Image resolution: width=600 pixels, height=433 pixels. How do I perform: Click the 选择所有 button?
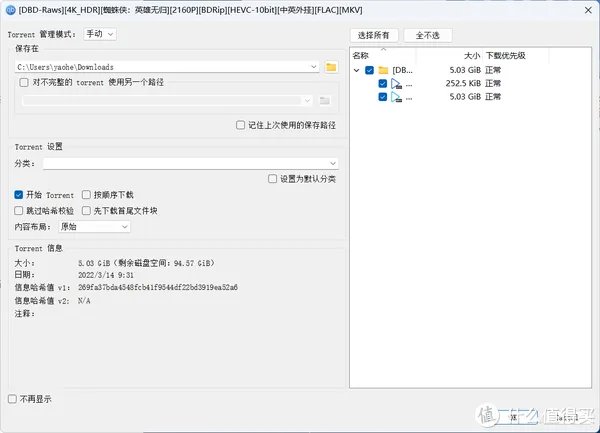pyautogui.click(x=374, y=36)
